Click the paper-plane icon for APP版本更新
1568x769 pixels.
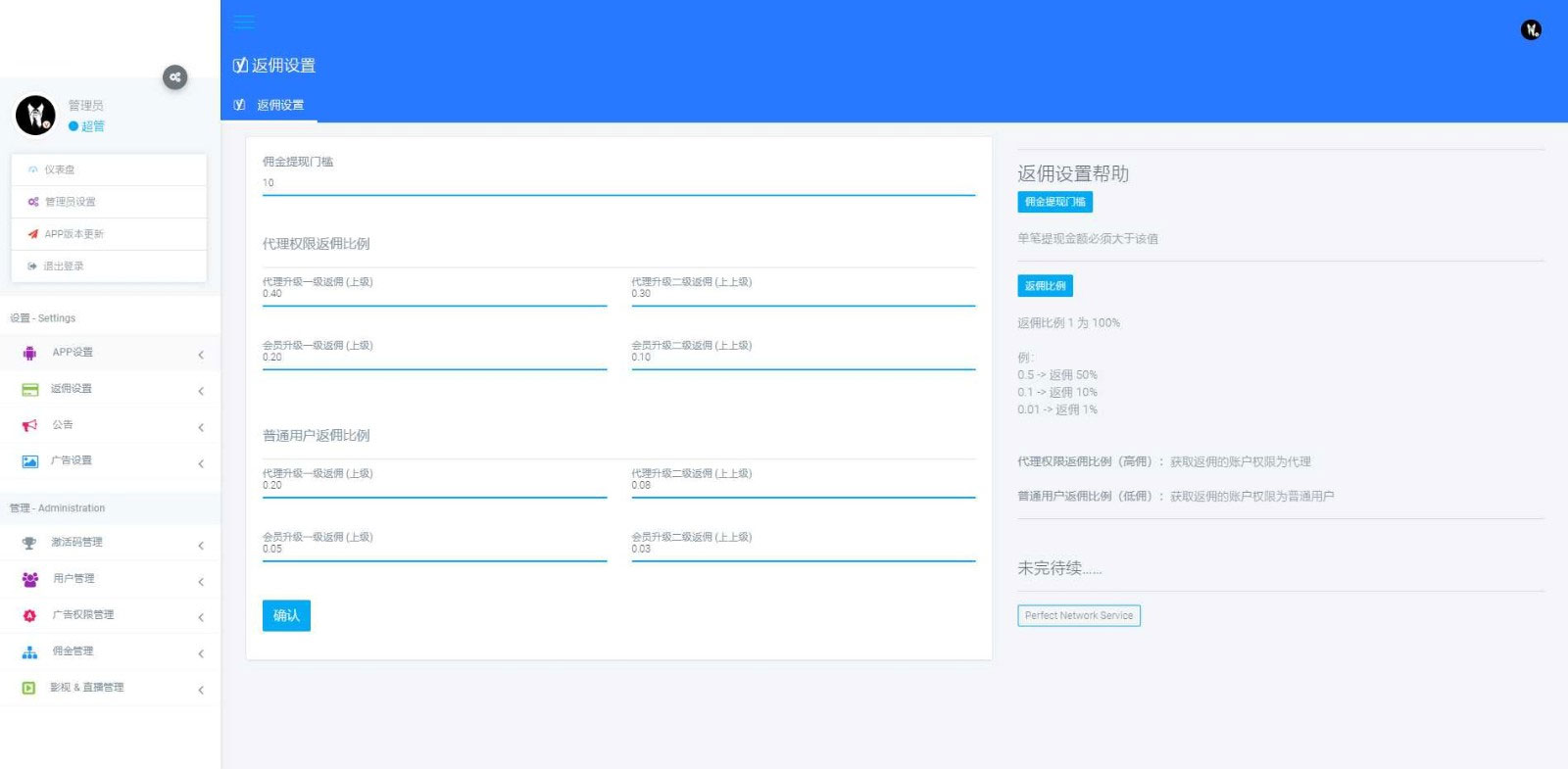(33, 234)
